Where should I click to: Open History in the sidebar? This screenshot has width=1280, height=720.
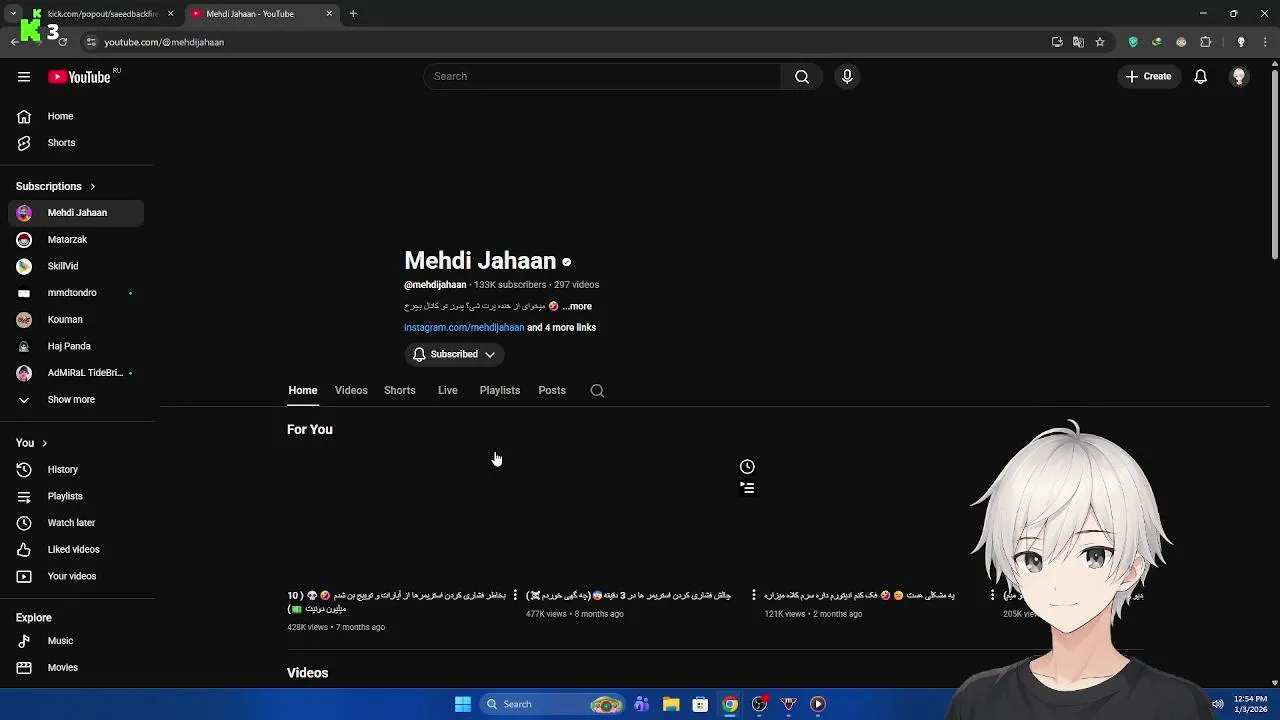pyautogui.click(x=76, y=470)
